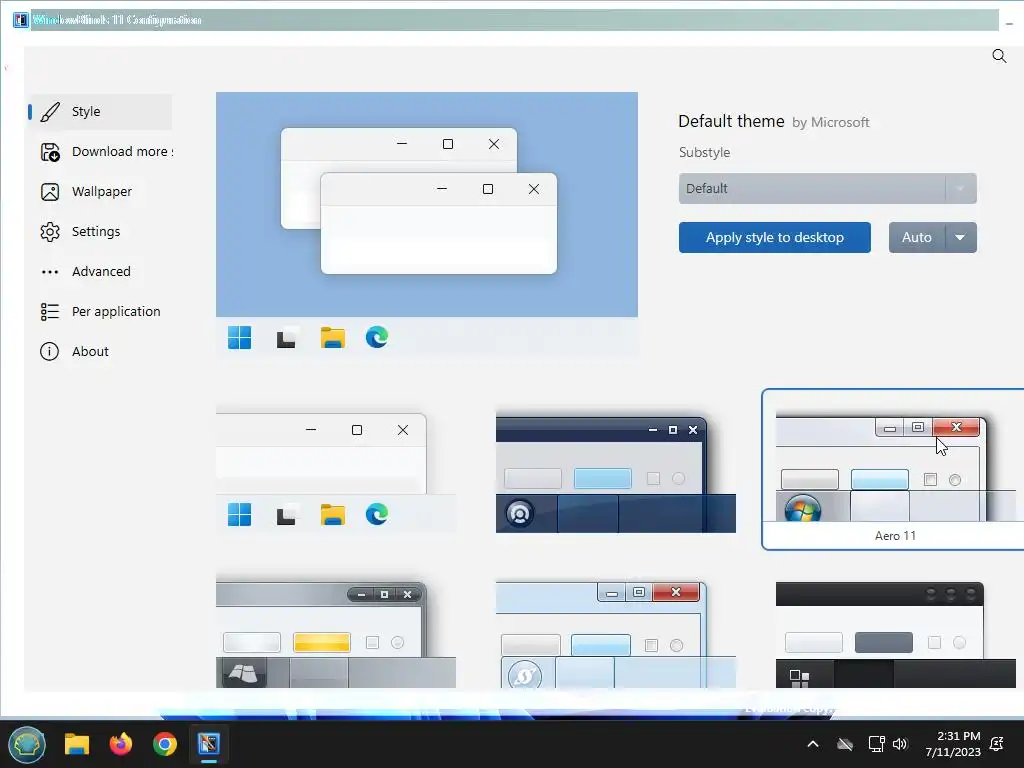
Task: Click the large Default theme preview
Action: (x=426, y=225)
